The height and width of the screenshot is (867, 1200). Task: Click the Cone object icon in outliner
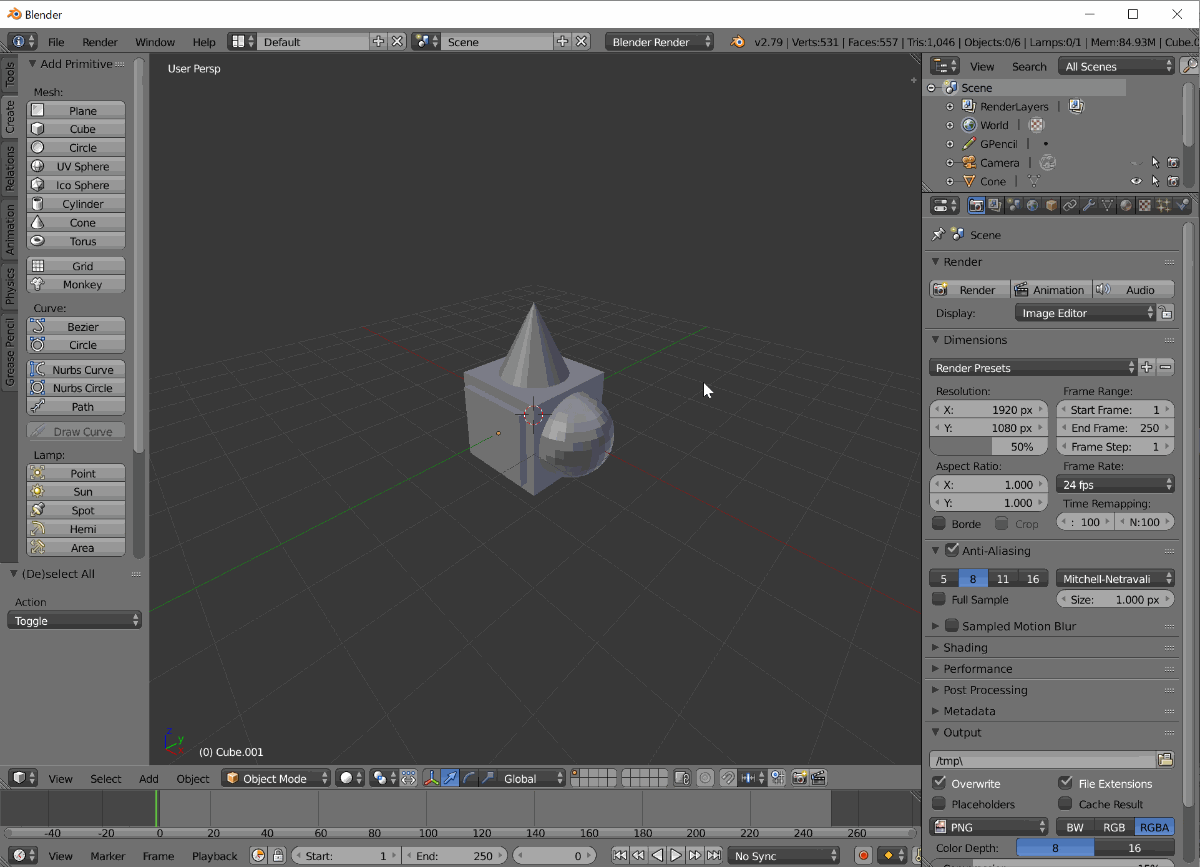pyautogui.click(x=969, y=181)
